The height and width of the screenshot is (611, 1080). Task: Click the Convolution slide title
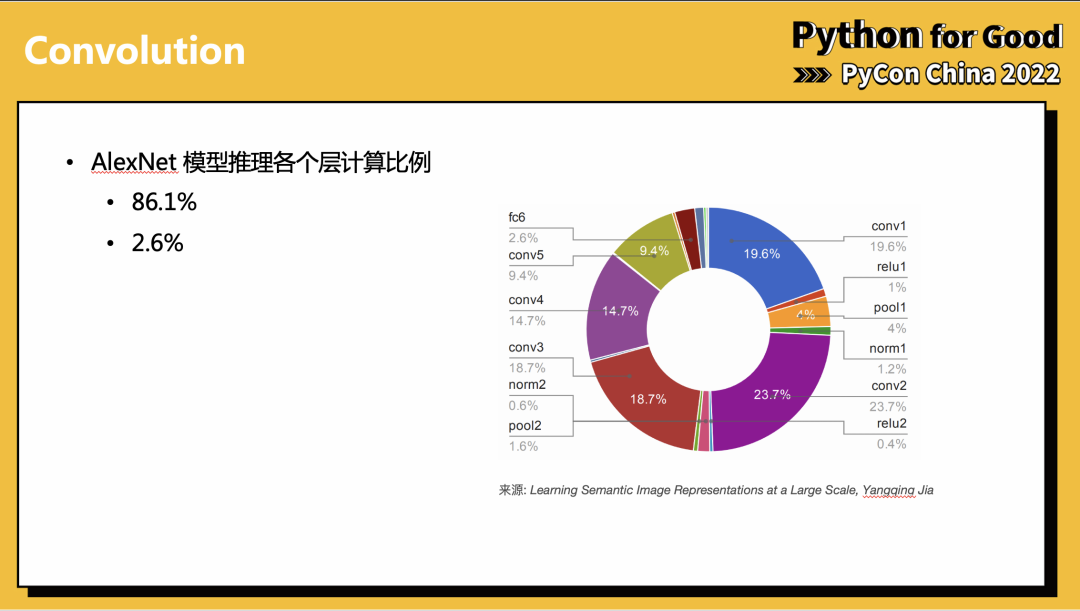(135, 51)
